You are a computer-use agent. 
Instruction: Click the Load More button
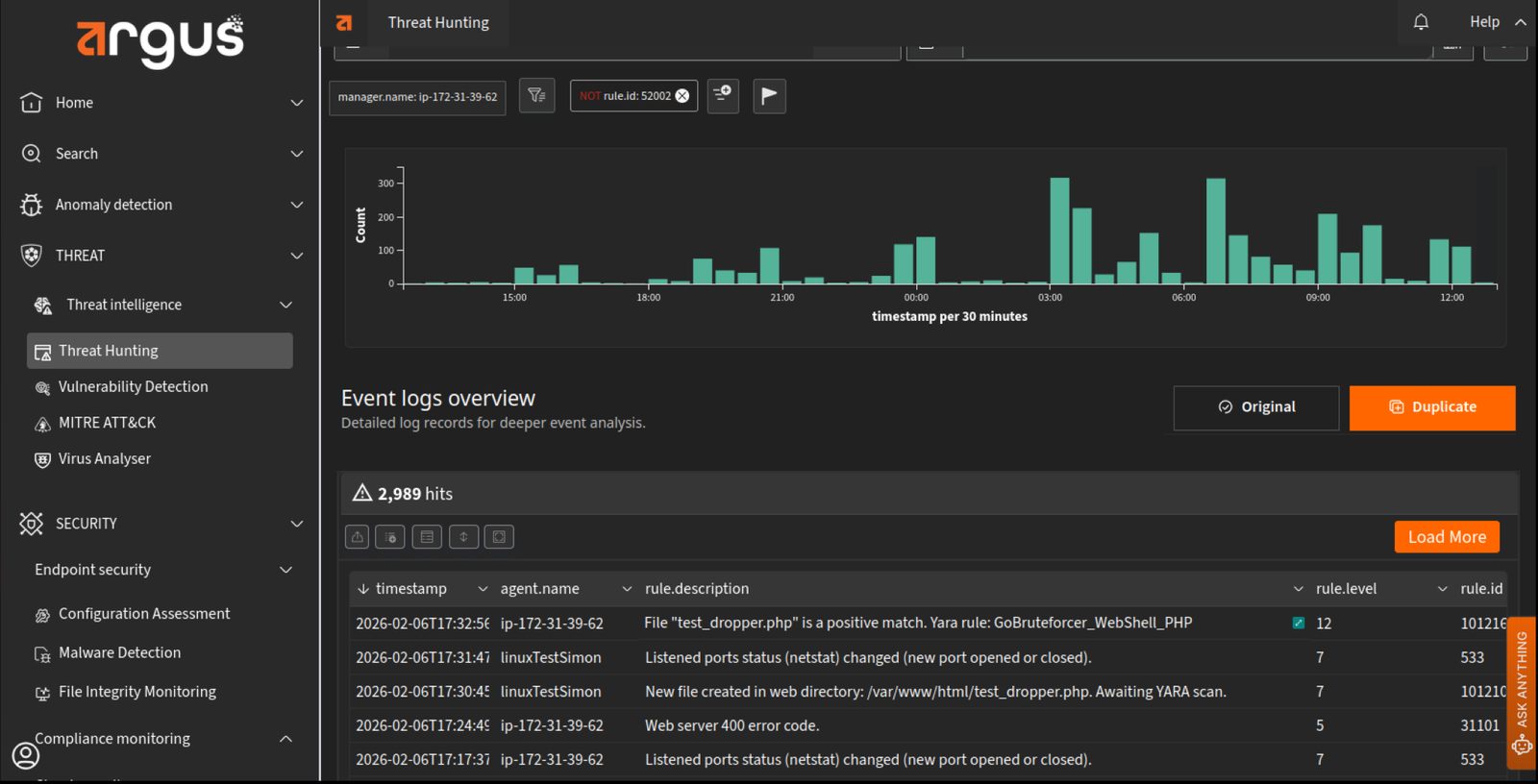click(x=1446, y=537)
